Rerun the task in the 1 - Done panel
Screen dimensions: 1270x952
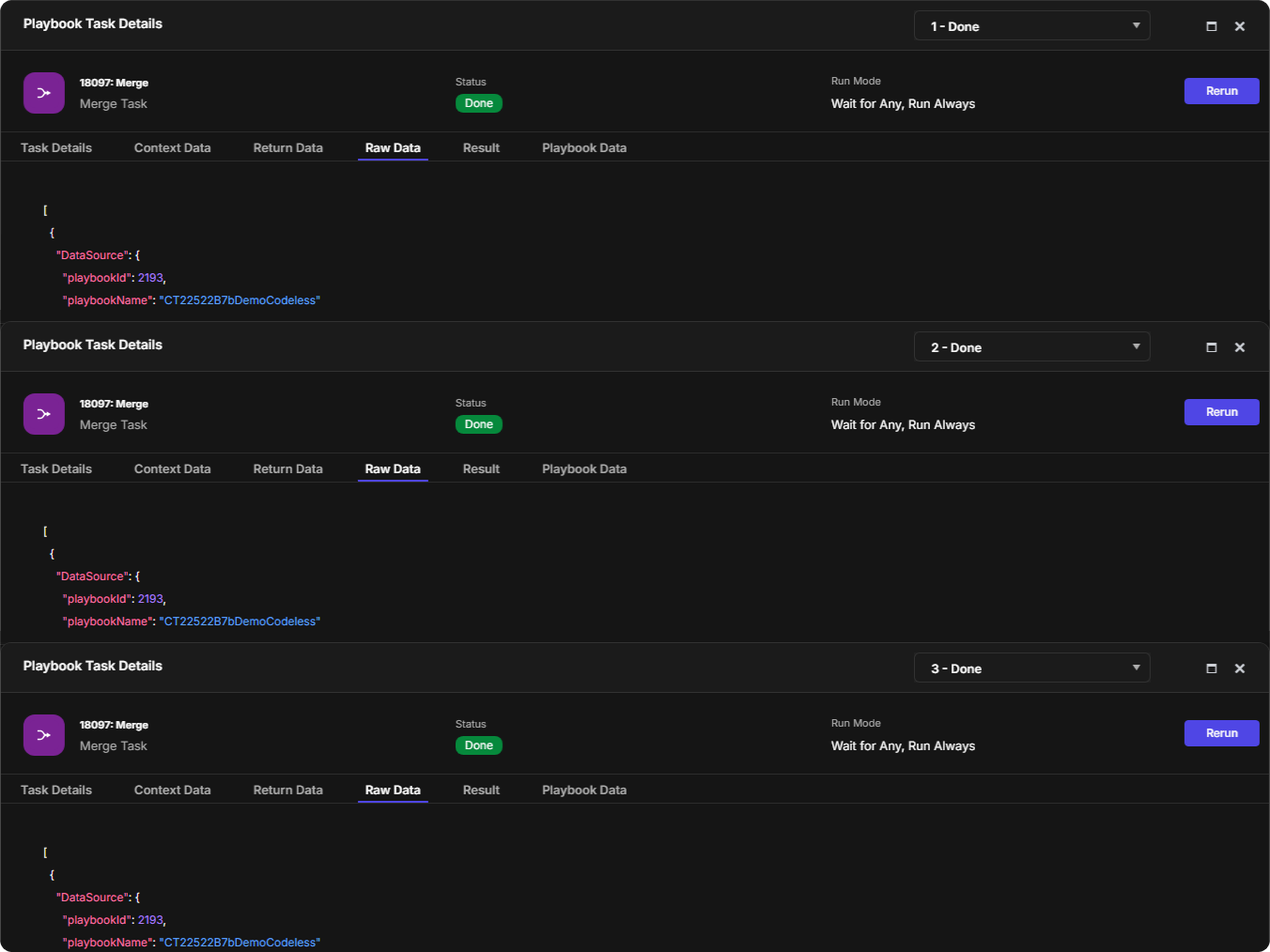coord(1222,91)
